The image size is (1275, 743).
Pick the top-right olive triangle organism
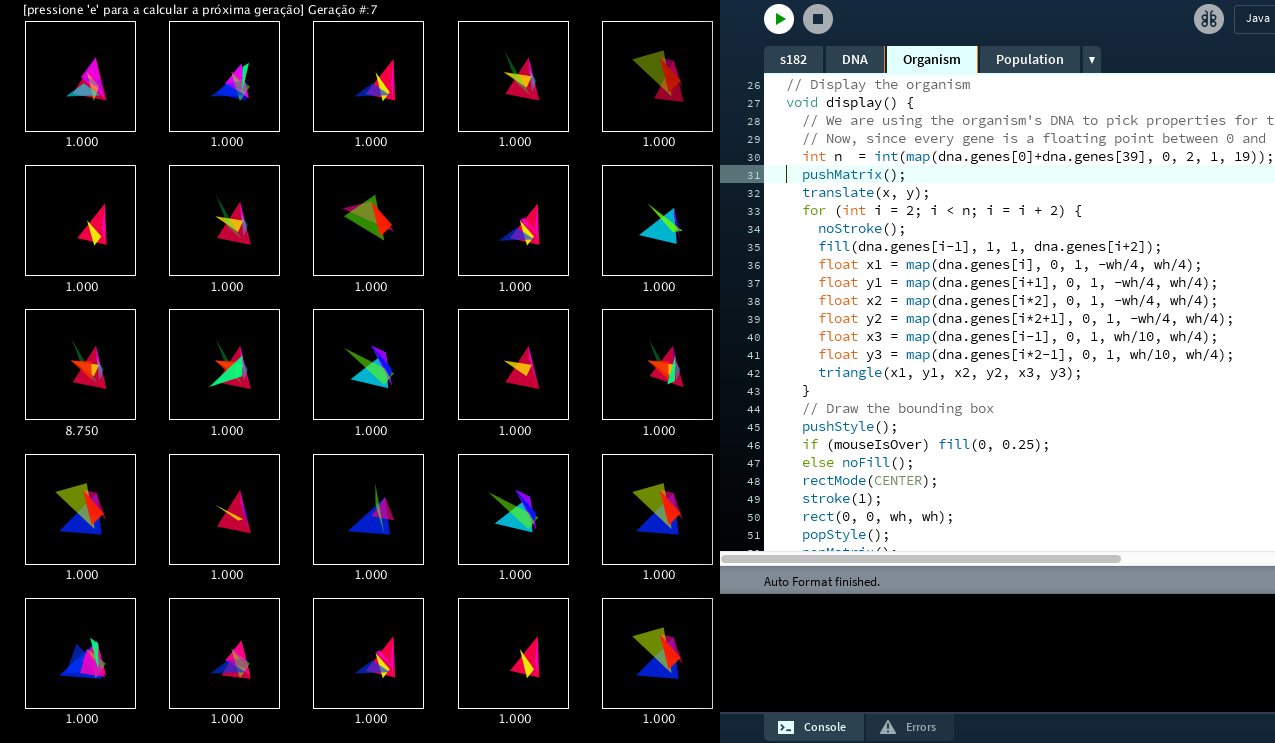[657, 76]
